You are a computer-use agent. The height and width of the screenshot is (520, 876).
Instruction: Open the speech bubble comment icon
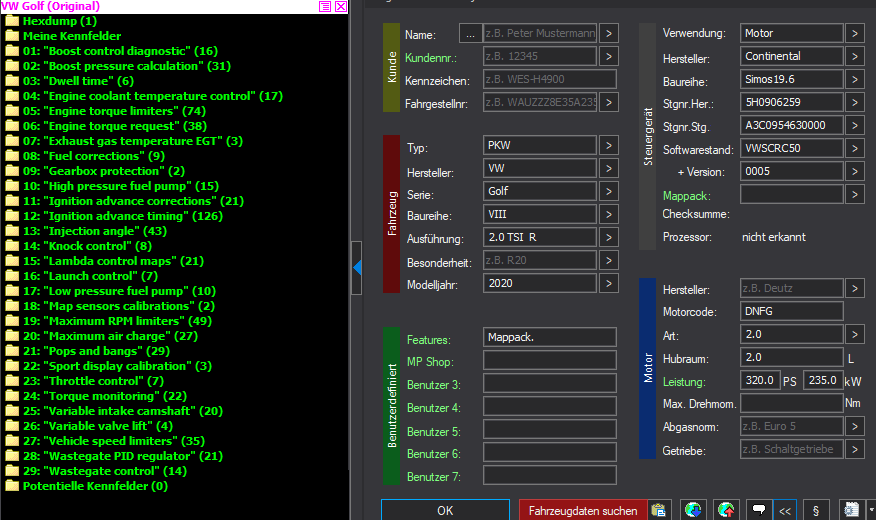[x=759, y=510]
